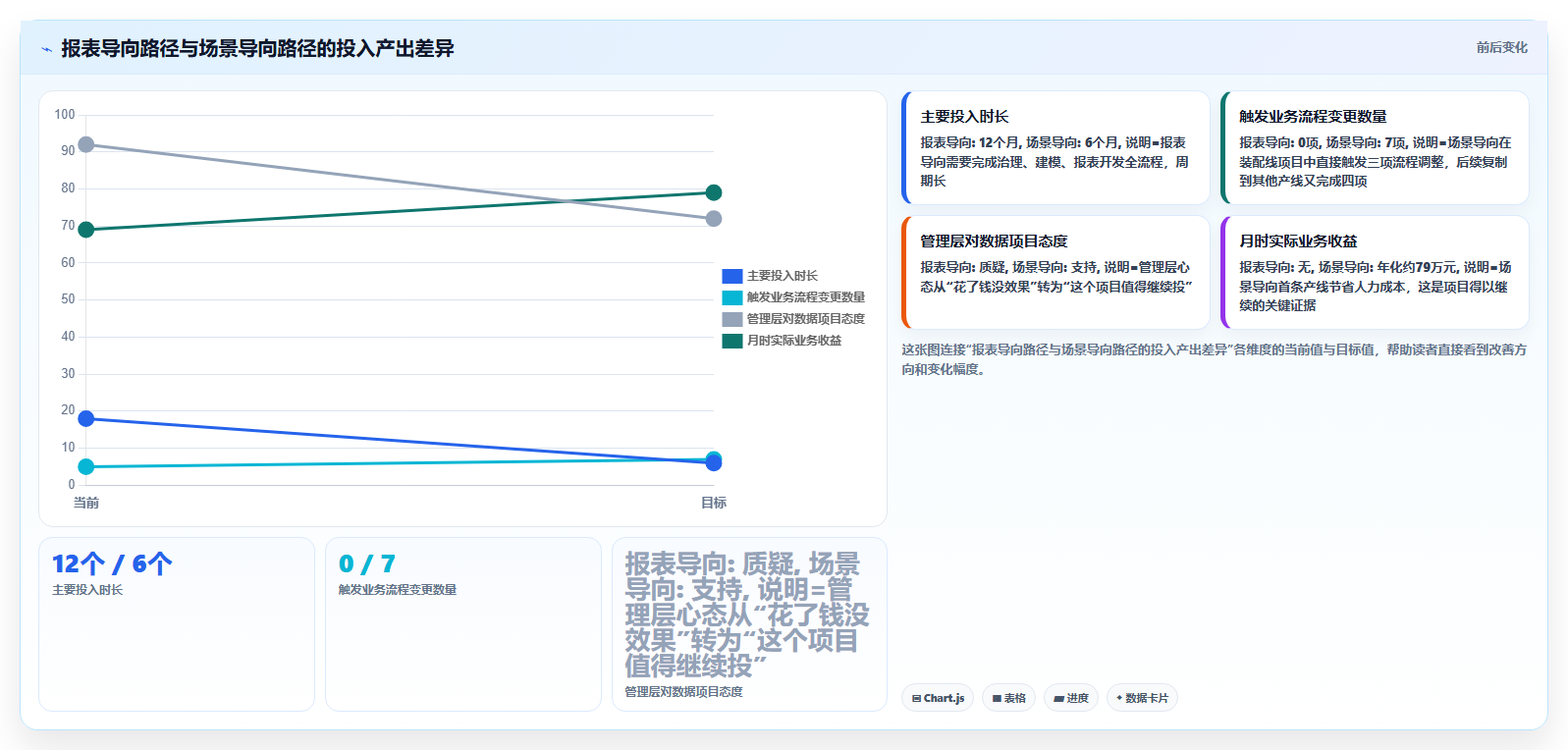This screenshot has height=750, width=1568.
Task: Click the 管理层对数据项目态度 caption under the grey stat
Action: click(684, 692)
